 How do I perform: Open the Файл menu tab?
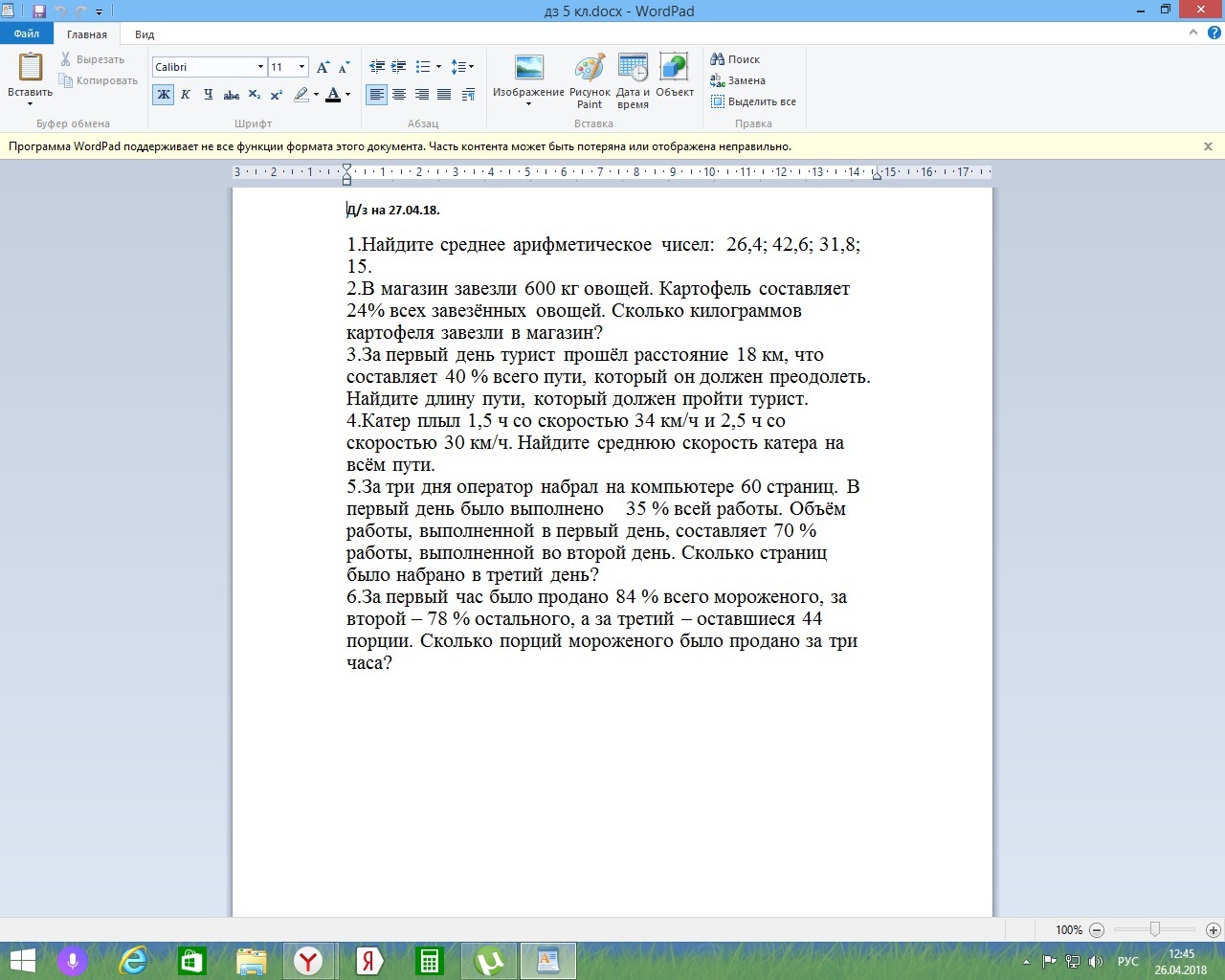(27, 33)
